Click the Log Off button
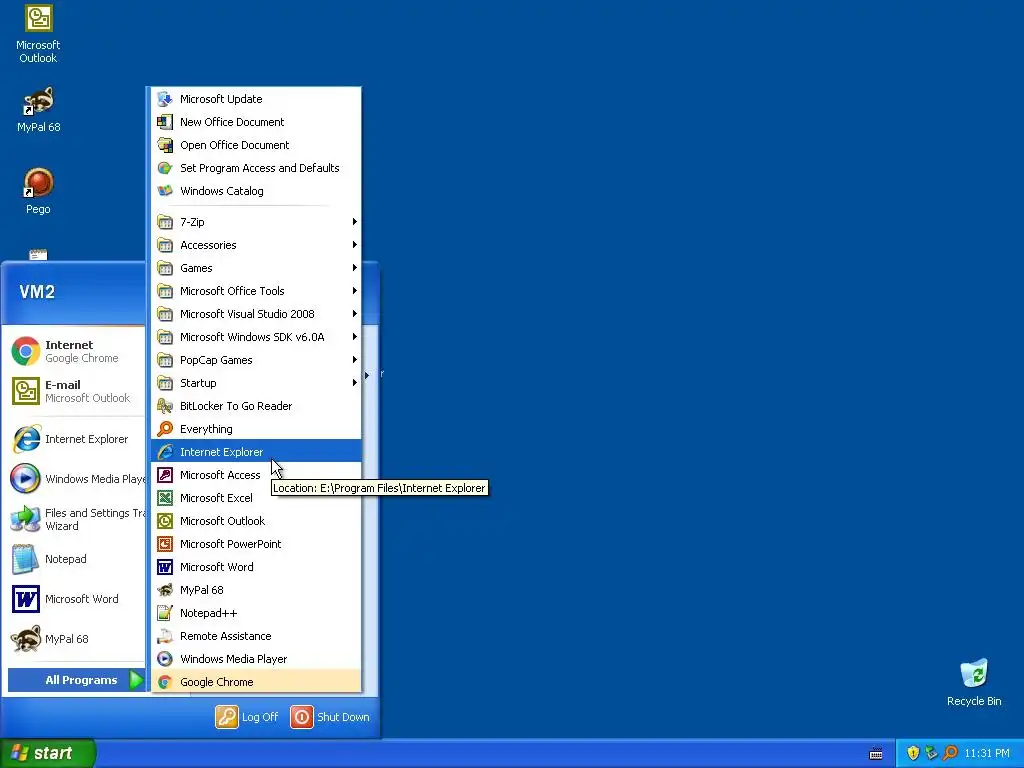The height and width of the screenshot is (768, 1024). [x=247, y=717]
